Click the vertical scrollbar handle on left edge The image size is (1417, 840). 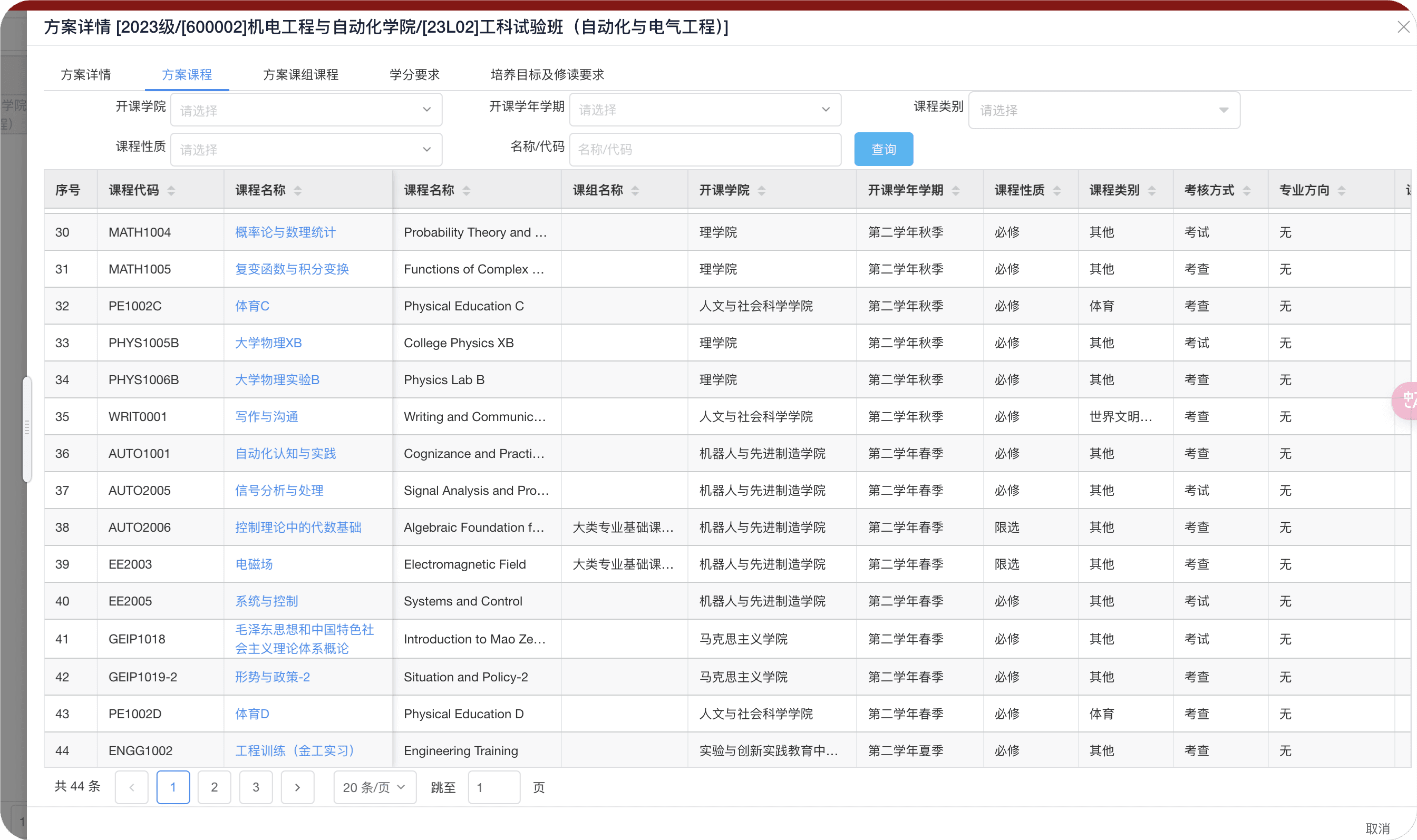click(x=26, y=428)
